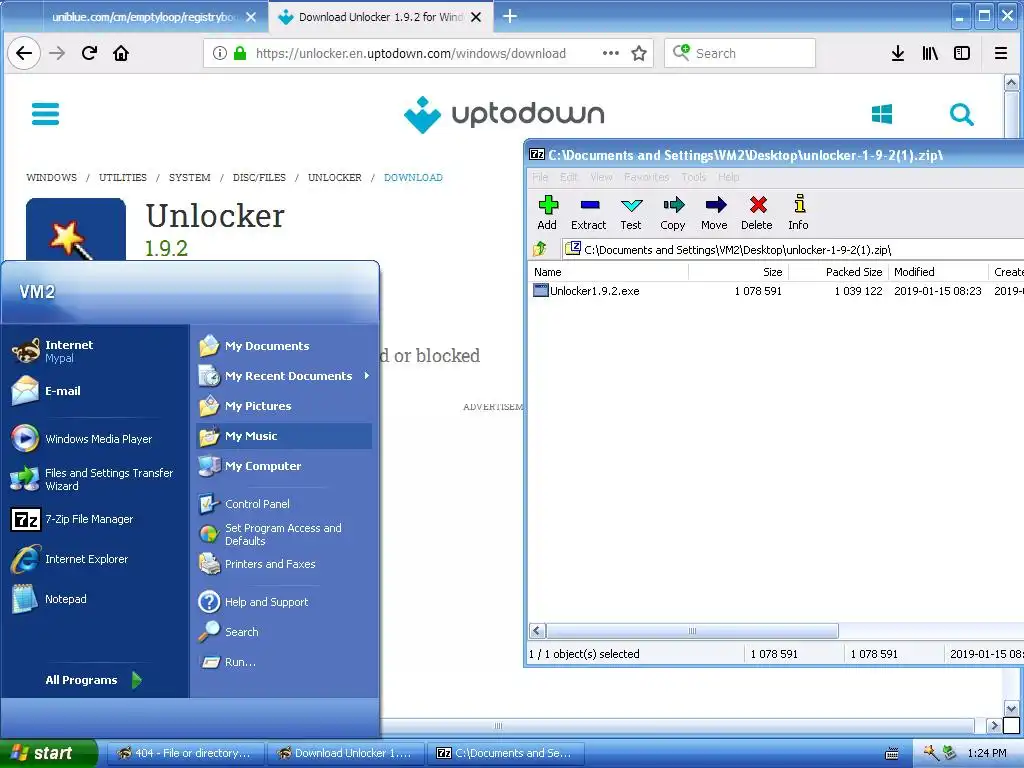Reload the current page
Image resolution: width=1024 pixels, height=768 pixels.
[x=89, y=53]
